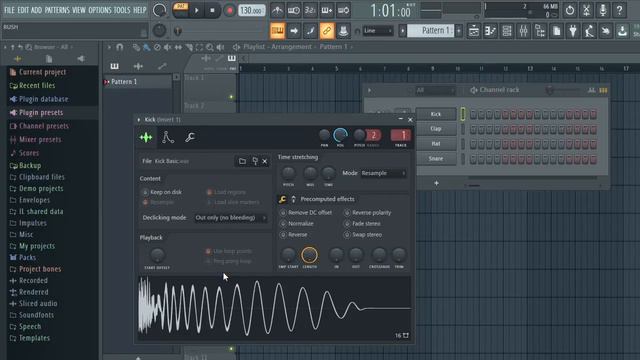Open the Piano roll toolbar icon
Image resolution: width=640 pixels, height=360 pixels.
[x=490, y=31]
